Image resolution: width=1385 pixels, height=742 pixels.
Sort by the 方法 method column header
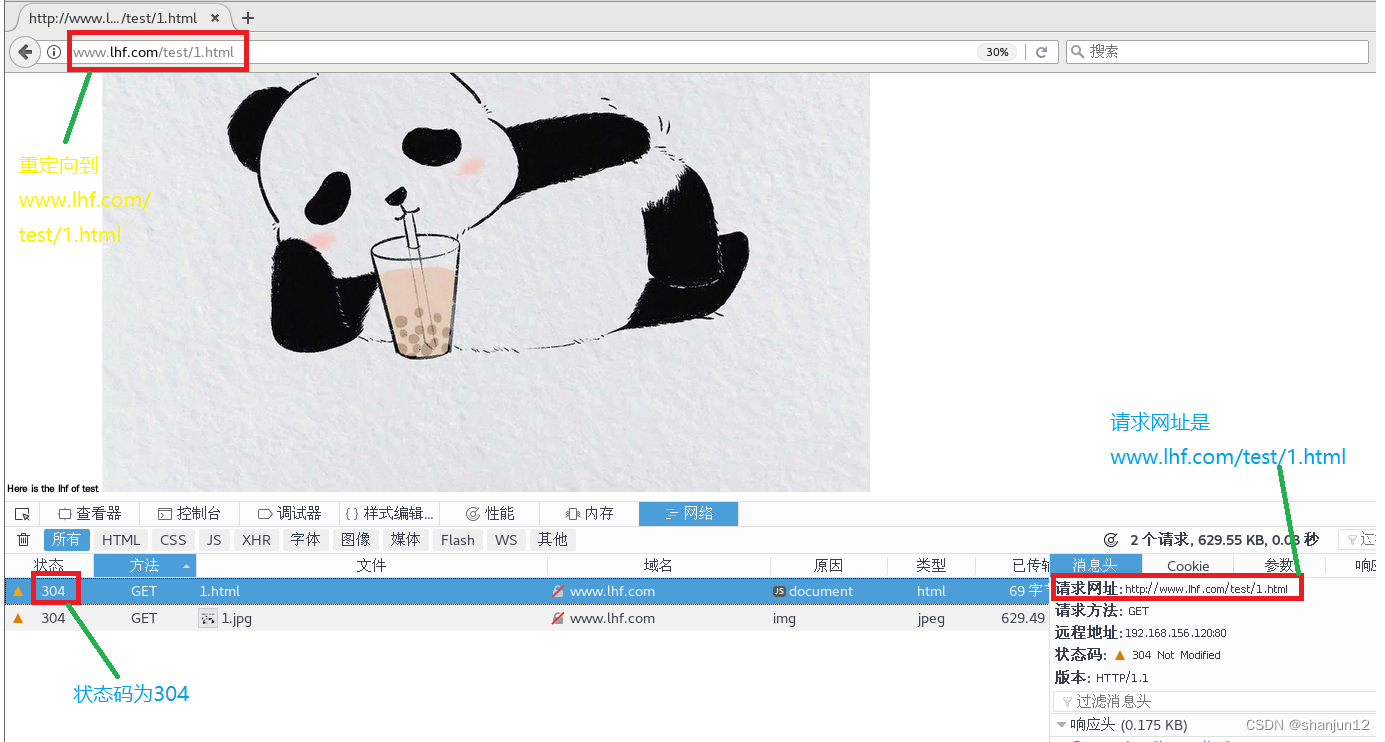[x=145, y=566]
